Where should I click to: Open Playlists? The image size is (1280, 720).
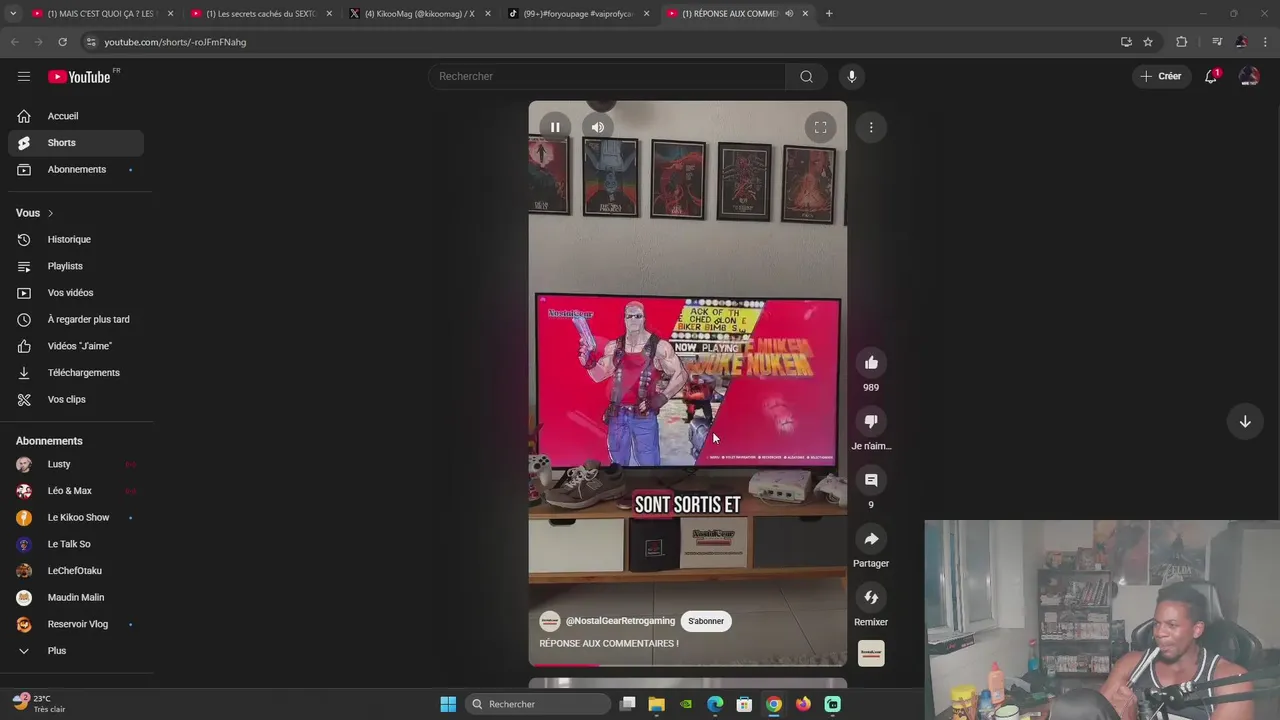[x=76, y=266]
